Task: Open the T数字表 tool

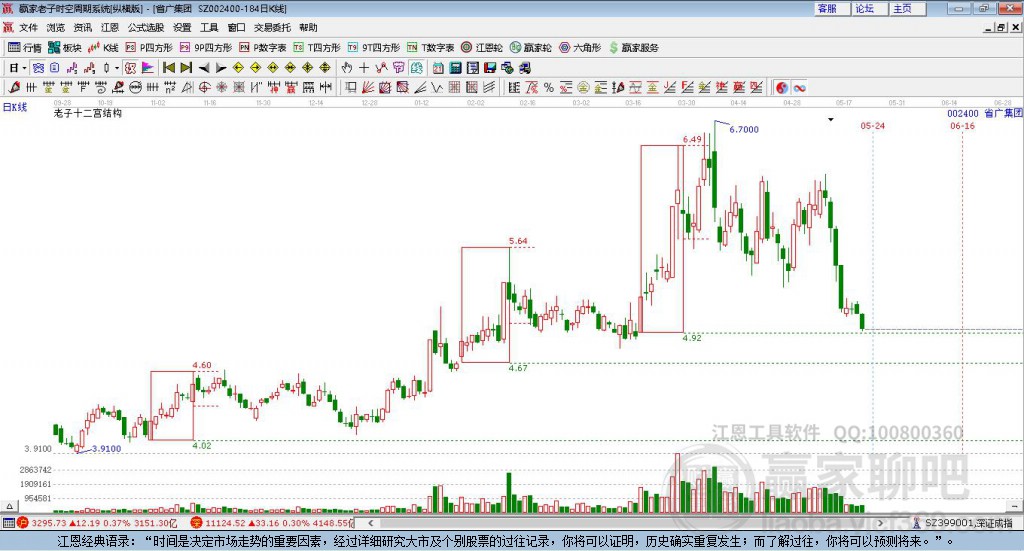Action: click(x=430, y=48)
